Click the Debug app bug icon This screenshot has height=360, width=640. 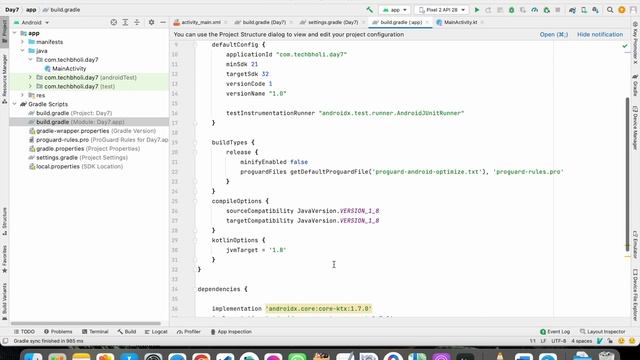pos(511,10)
